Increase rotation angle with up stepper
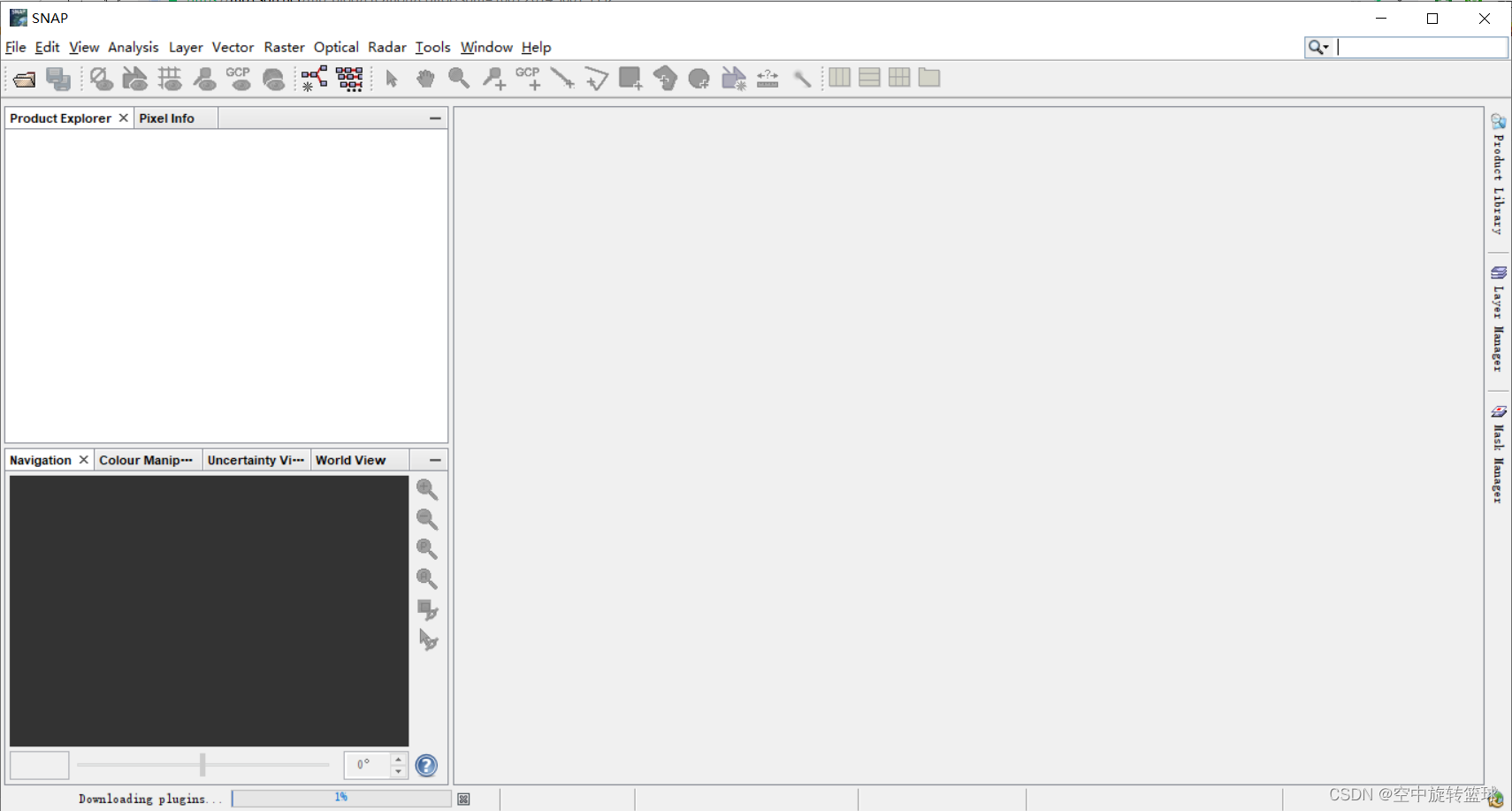Viewport: 1512px width, 811px height. (399, 759)
